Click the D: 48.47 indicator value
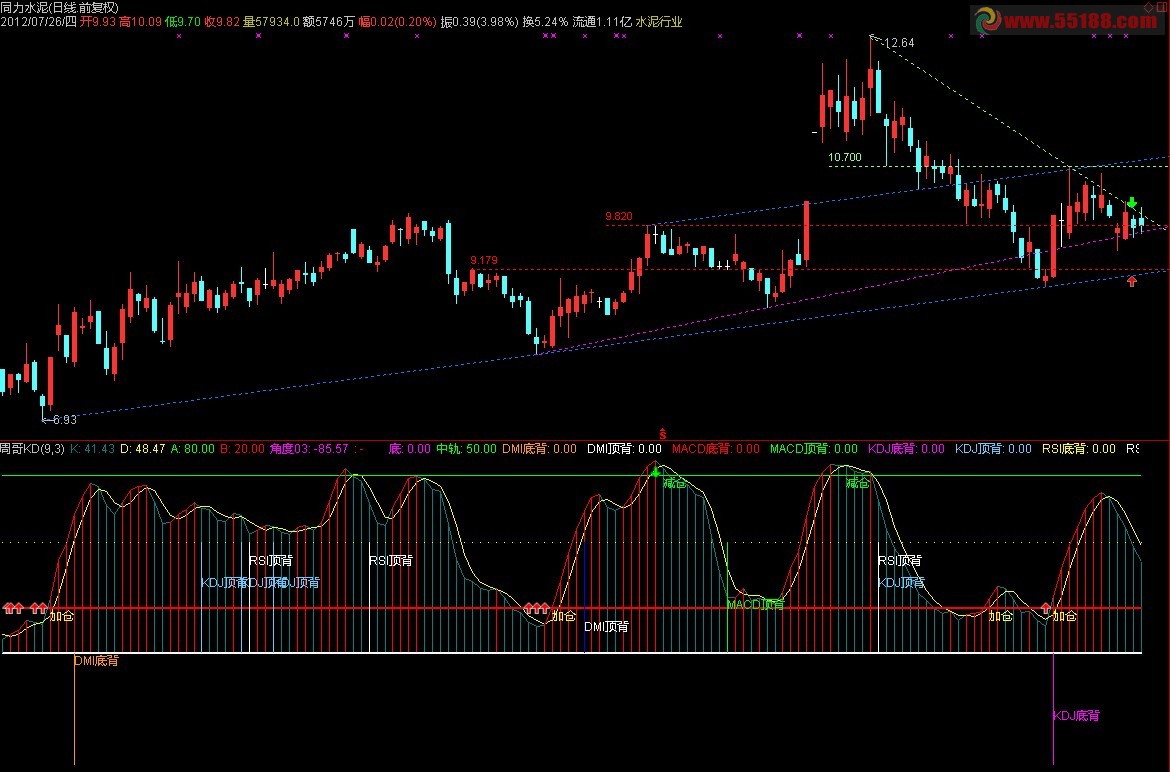 tap(143, 449)
